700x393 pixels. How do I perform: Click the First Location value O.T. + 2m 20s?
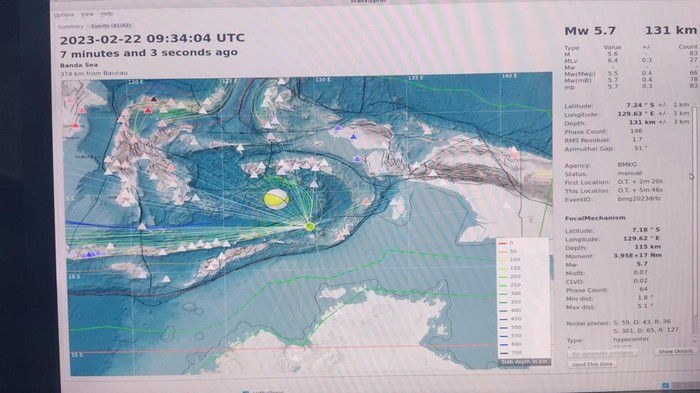point(640,182)
